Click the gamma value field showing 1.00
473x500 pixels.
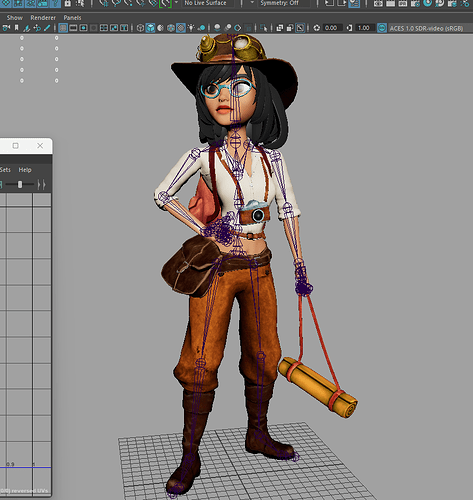(363, 28)
